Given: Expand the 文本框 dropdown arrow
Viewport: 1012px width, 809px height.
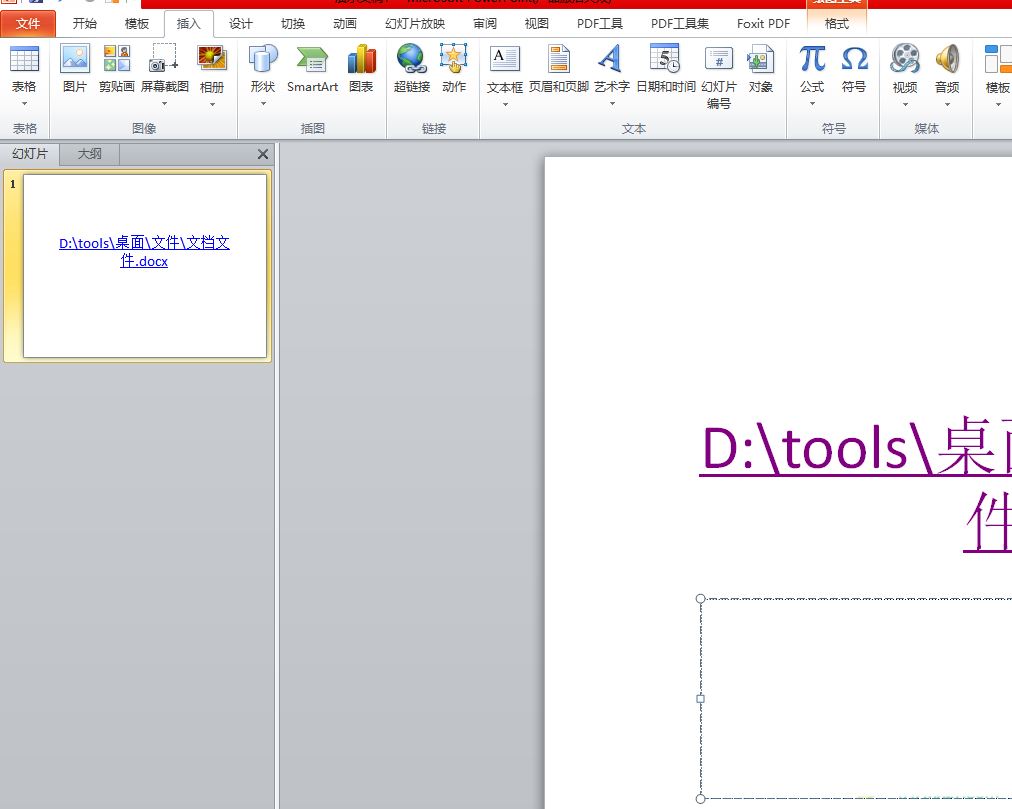Looking at the screenshot, I should [x=505, y=105].
